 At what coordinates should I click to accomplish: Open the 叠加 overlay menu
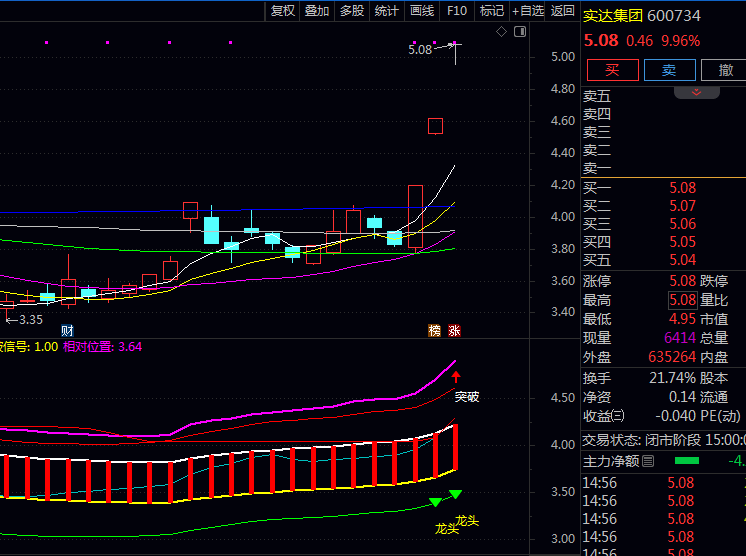click(317, 11)
